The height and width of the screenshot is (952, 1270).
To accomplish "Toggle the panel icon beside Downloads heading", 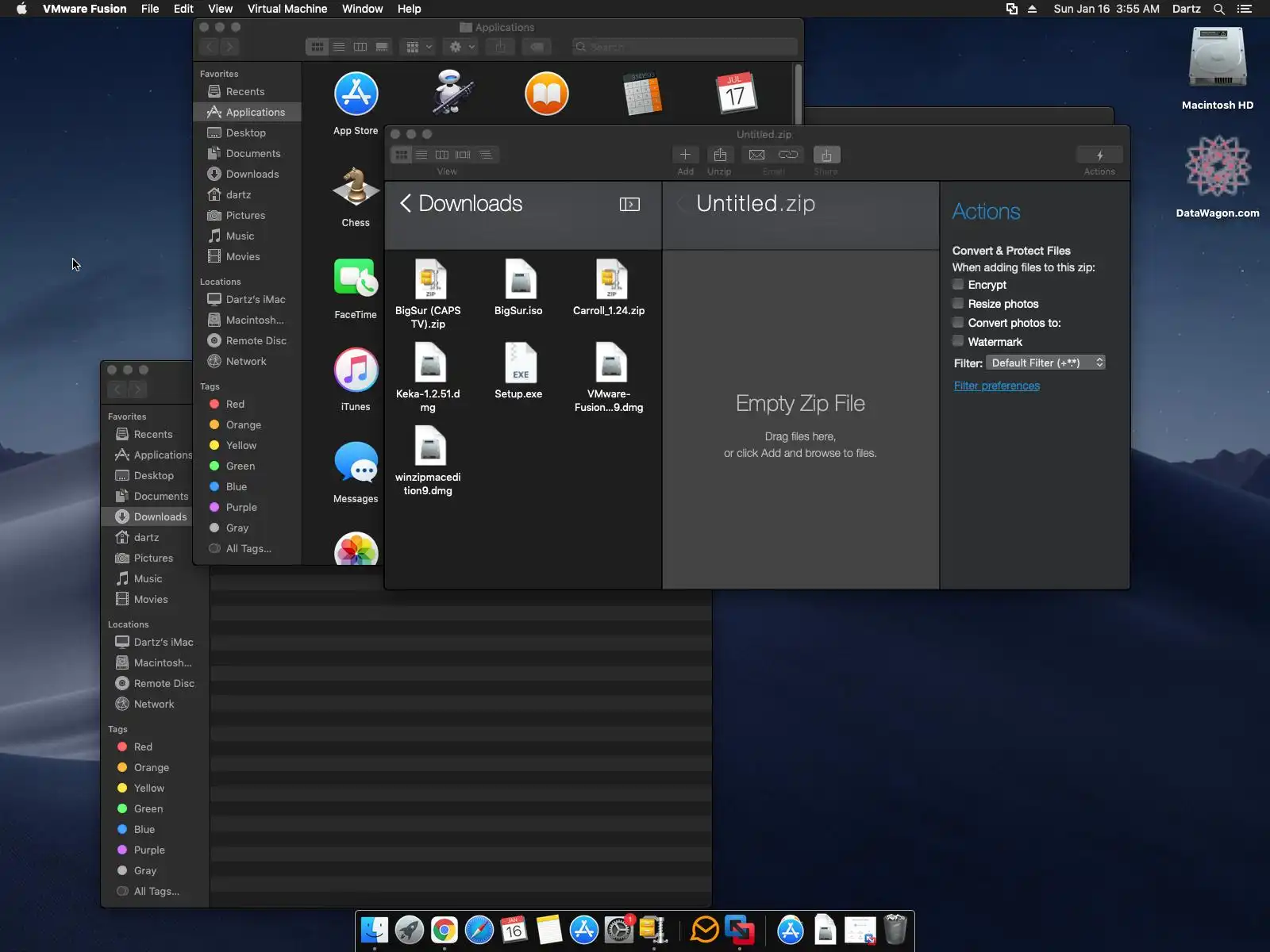I will (x=629, y=204).
